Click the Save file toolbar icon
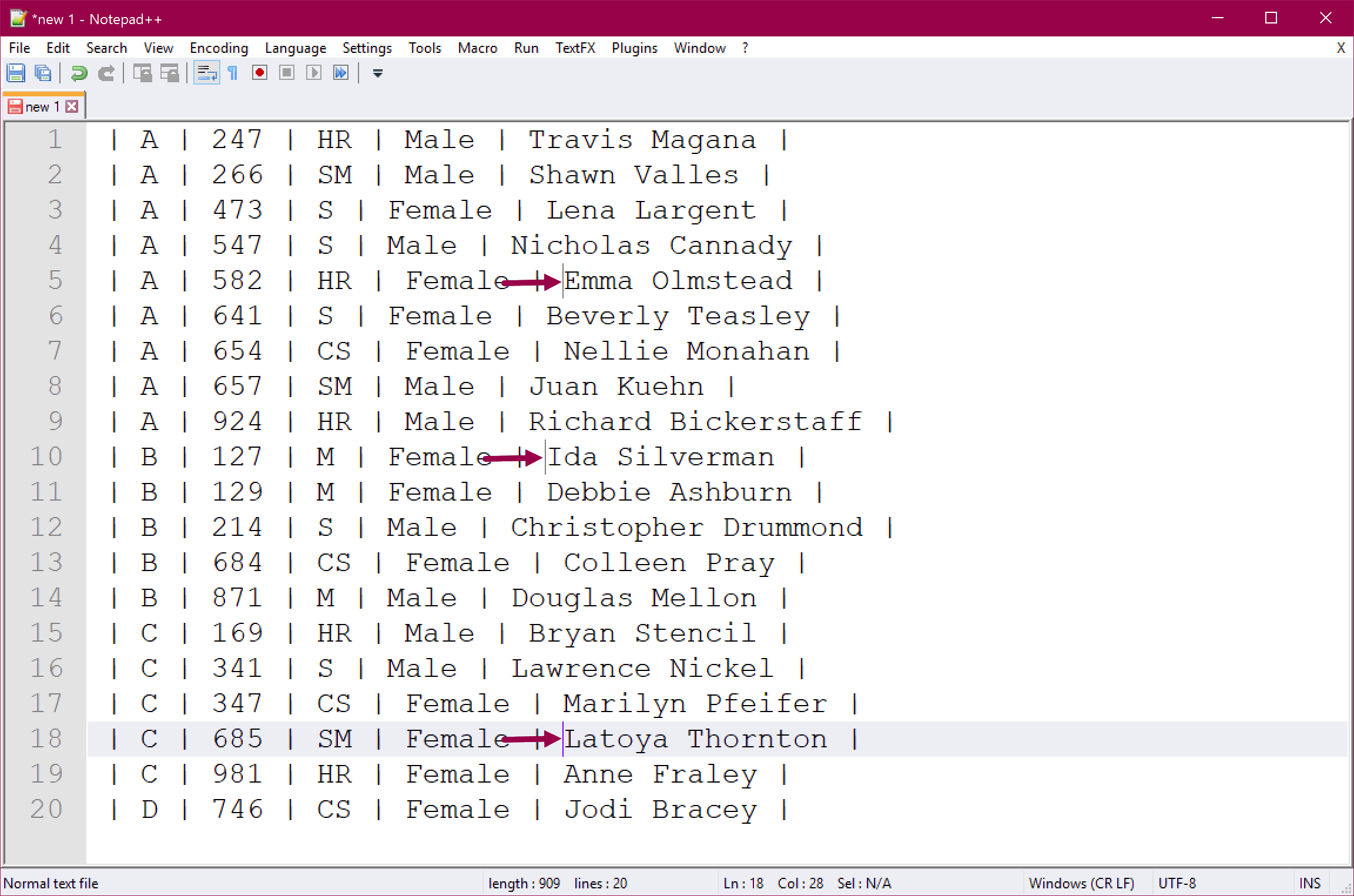The height and width of the screenshot is (896, 1354). (x=16, y=73)
